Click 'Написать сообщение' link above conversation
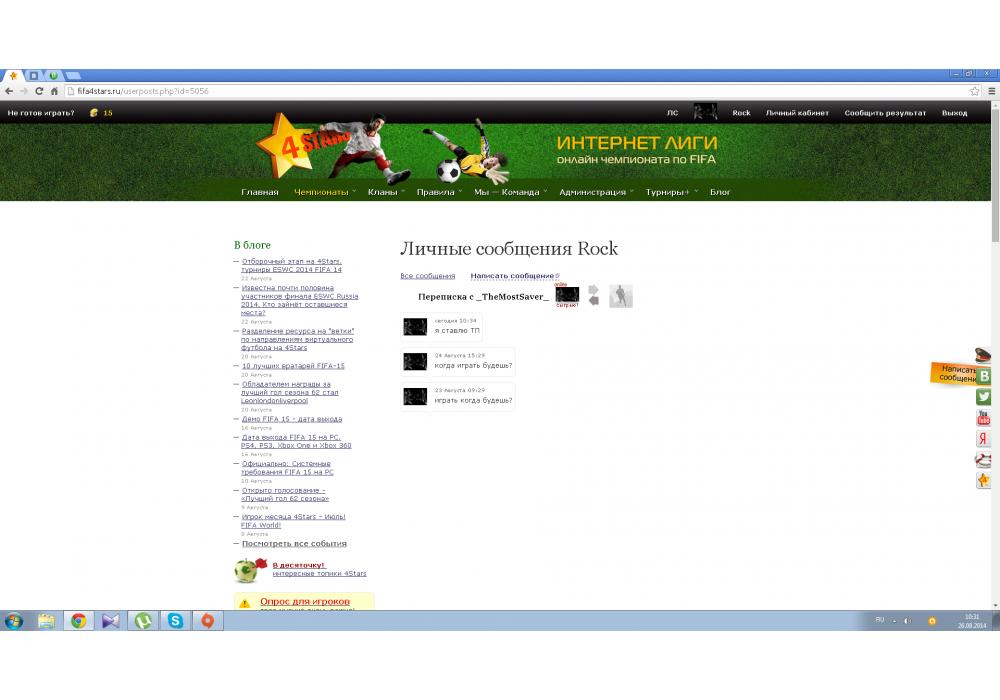The height and width of the screenshot is (700, 1000). point(513,276)
